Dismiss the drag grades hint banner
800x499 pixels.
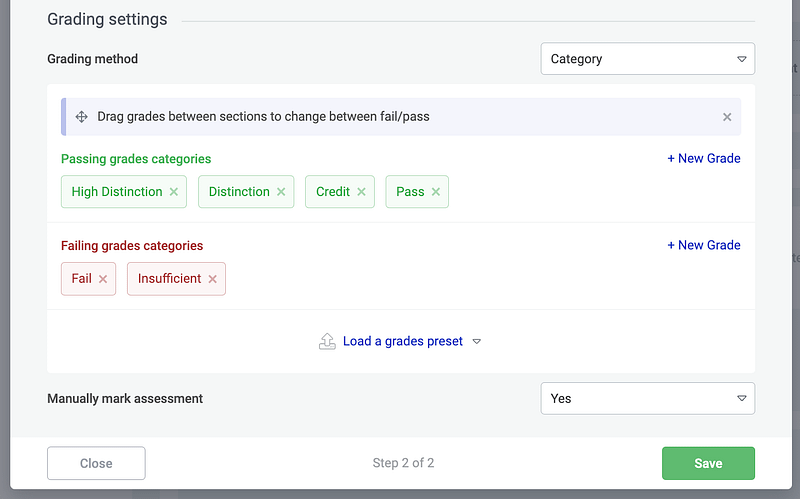(727, 117)
